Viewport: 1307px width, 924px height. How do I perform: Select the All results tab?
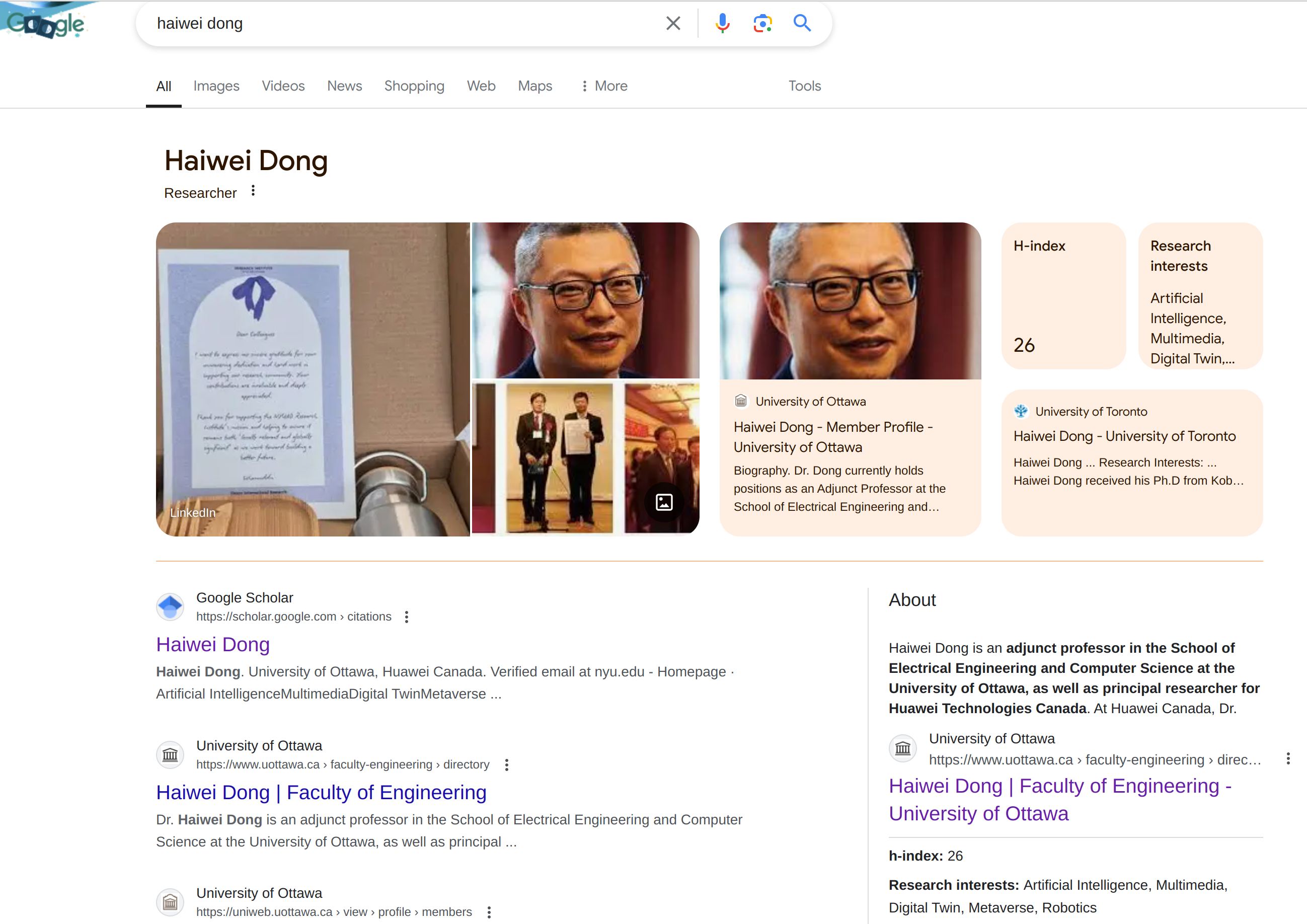[x=164, y=86]
